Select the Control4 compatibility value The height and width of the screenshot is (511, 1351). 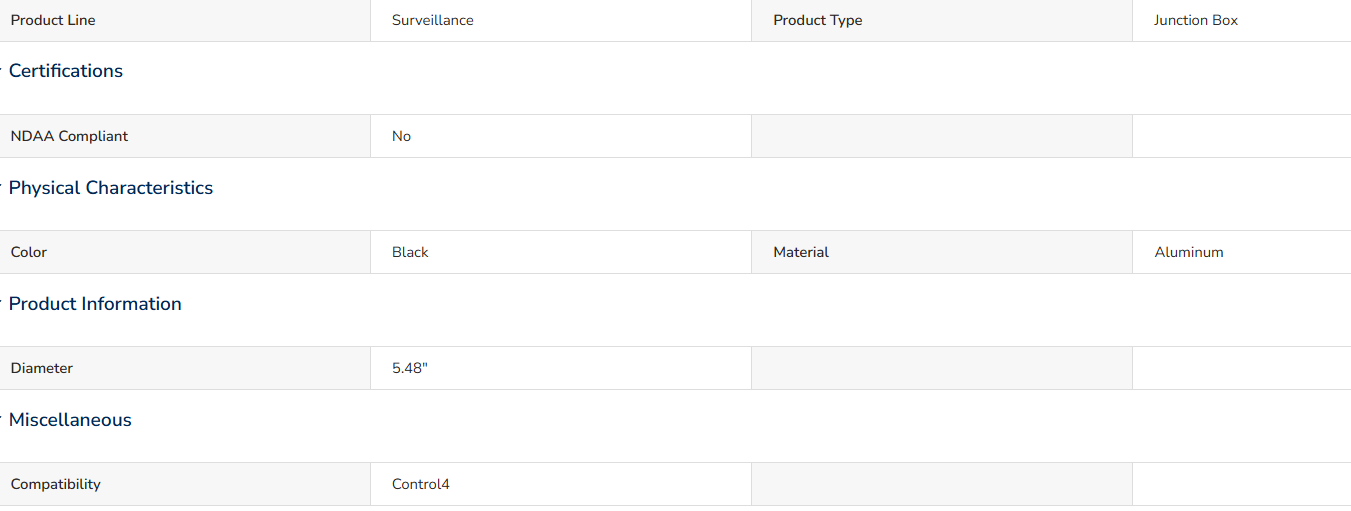(421, 484)
